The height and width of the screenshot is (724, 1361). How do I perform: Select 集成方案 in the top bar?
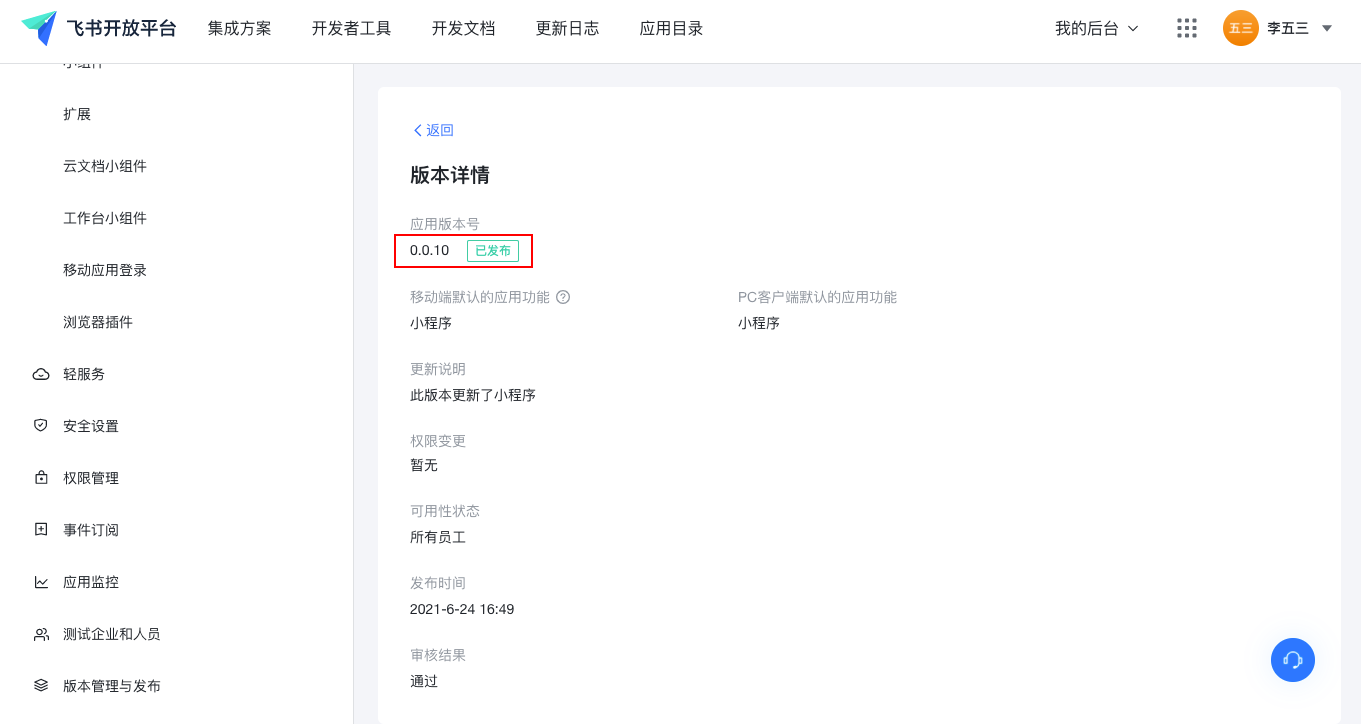[239, 28]
